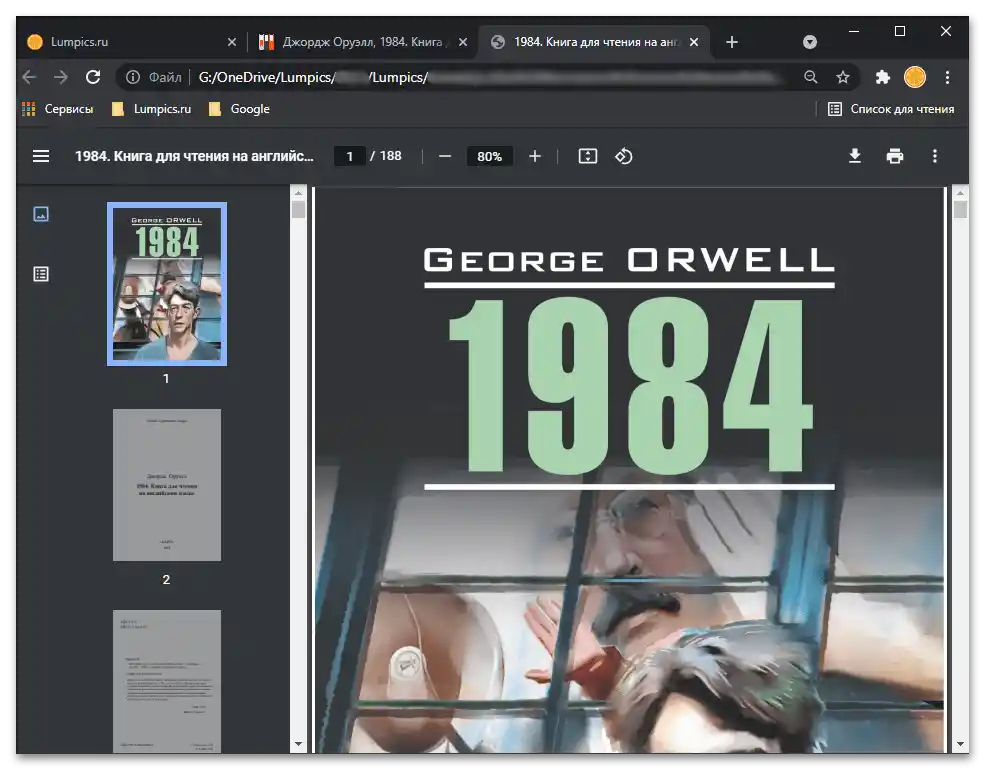This screenshot has height=770, width=985.
Task: Click thumbnail panel scroll up arrow
Action: (298, 193)
